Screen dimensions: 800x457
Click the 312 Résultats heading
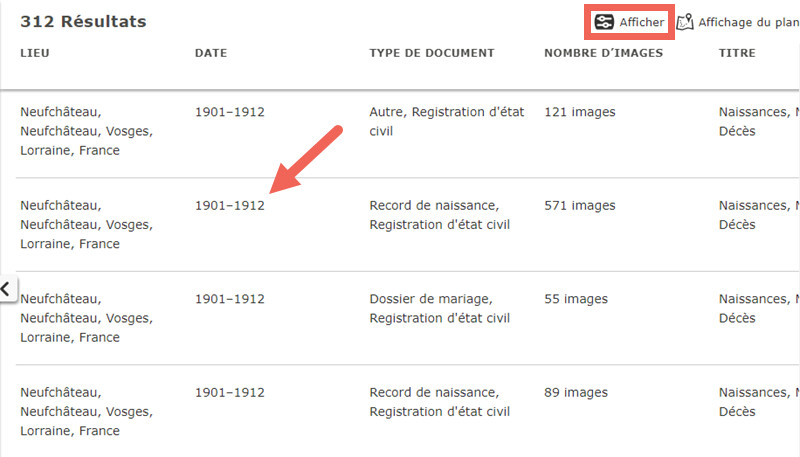pos(83,21)
